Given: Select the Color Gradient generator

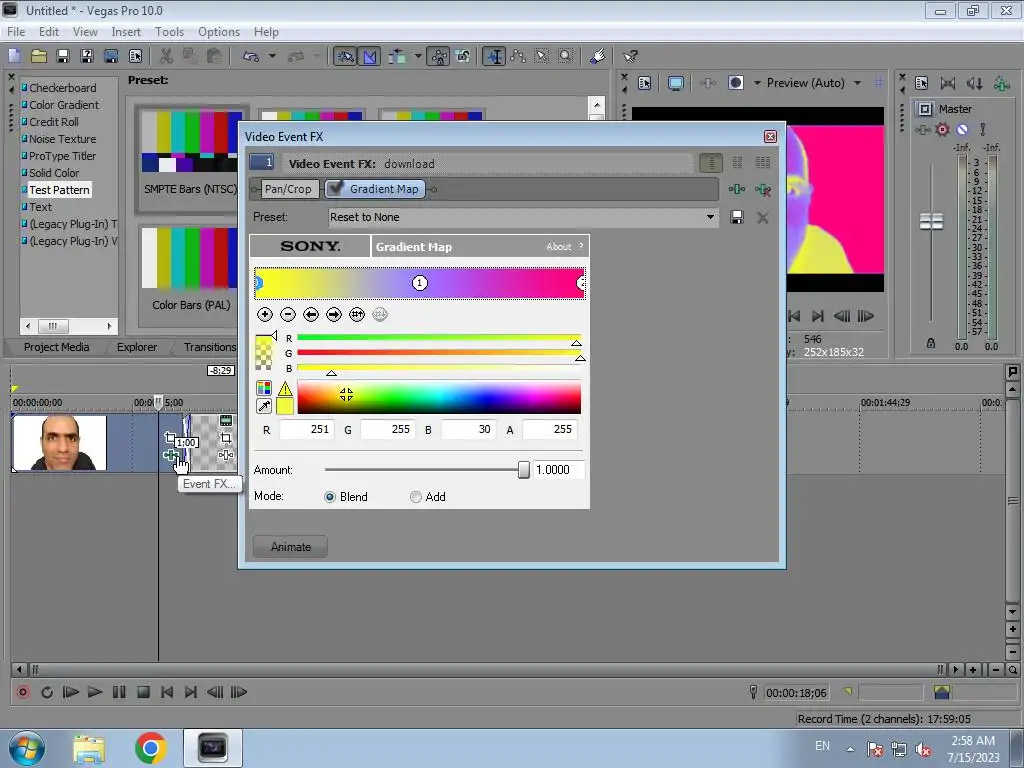Looking at the screenshot, I should (64, 104).
